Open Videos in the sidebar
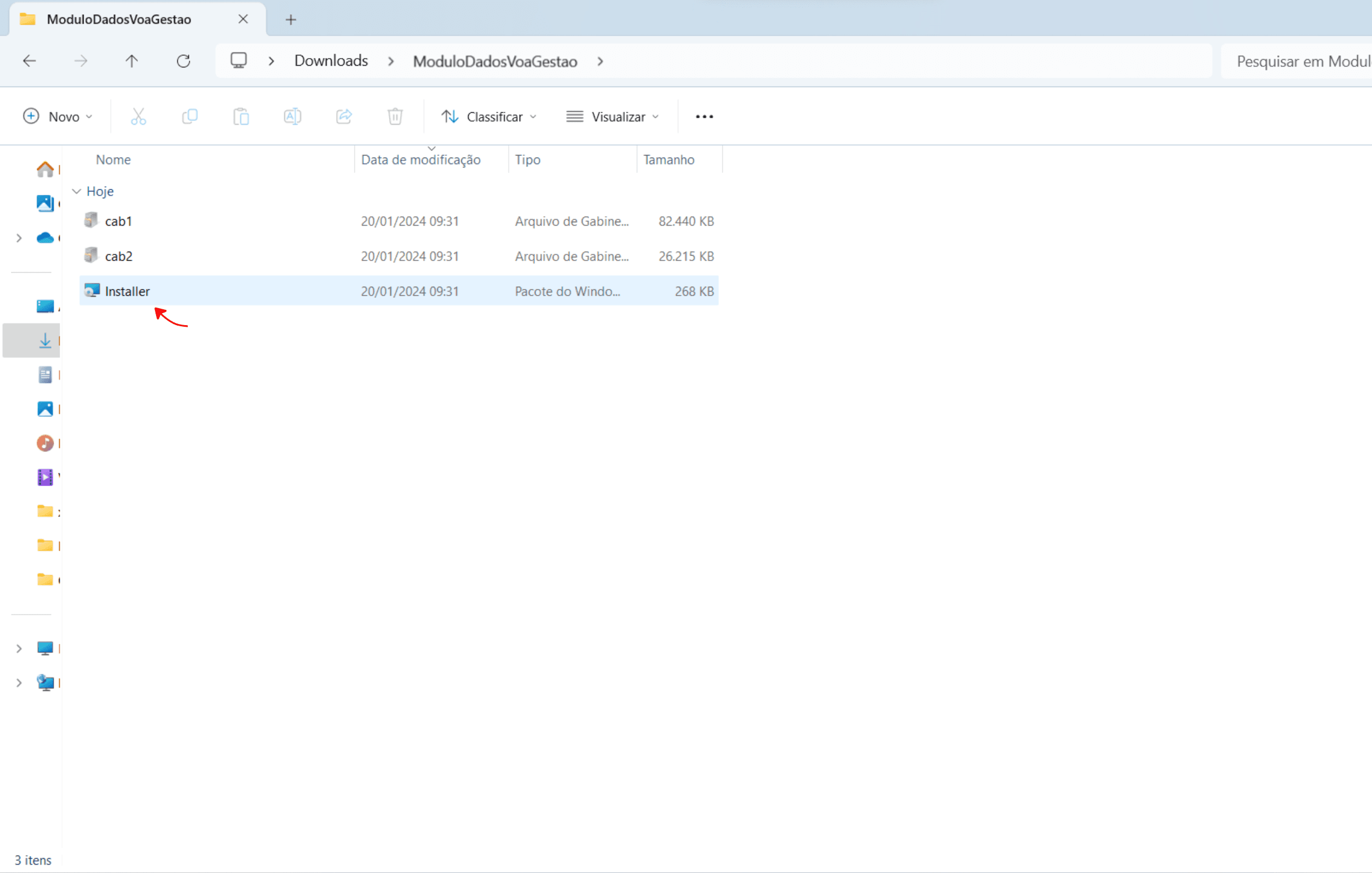Viewport: 1372px width, 873px height. pyautogui.click(x=45, y=477)
